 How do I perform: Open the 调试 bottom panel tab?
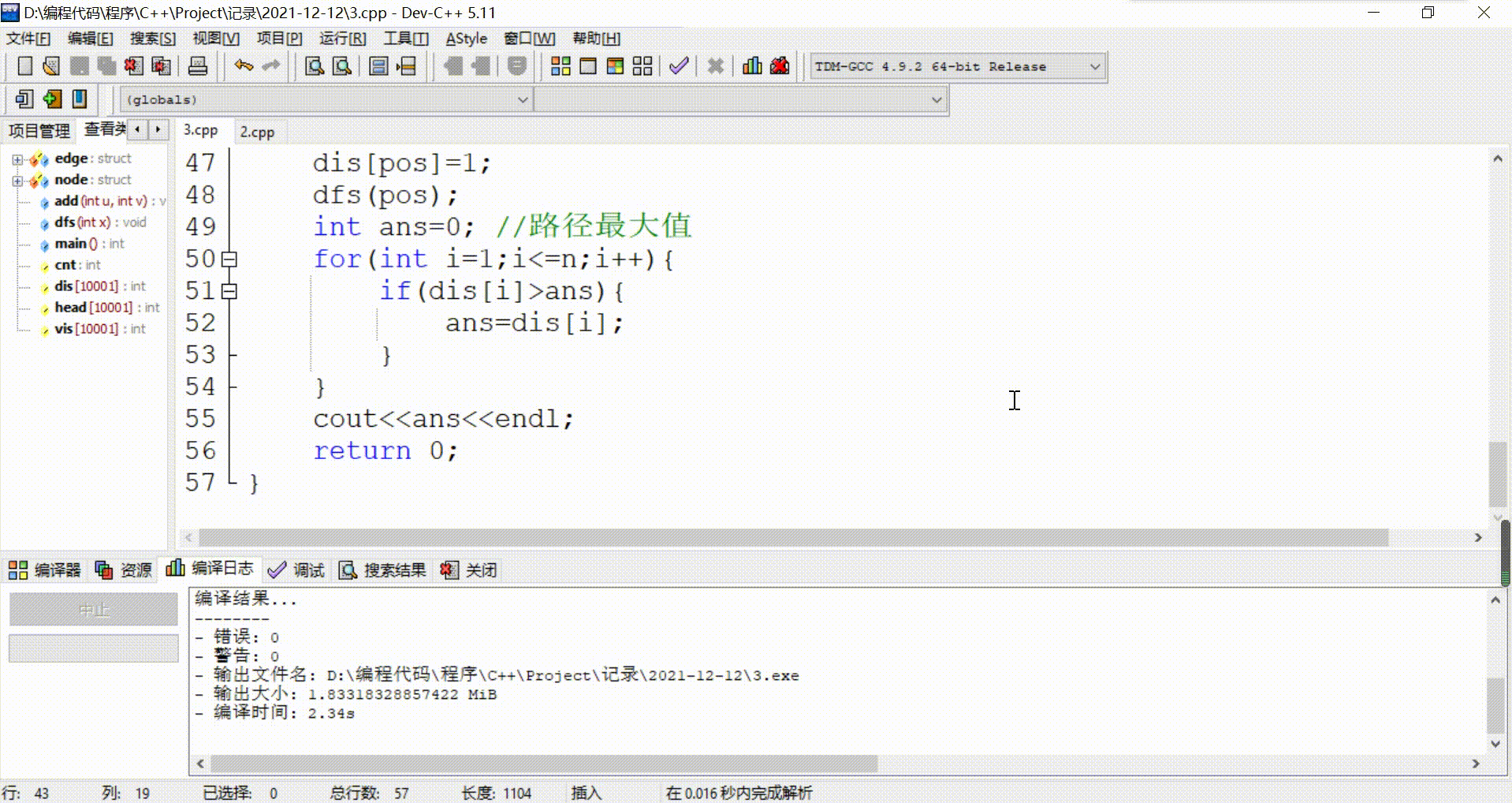pyautogui.click(x=296, y=570)
